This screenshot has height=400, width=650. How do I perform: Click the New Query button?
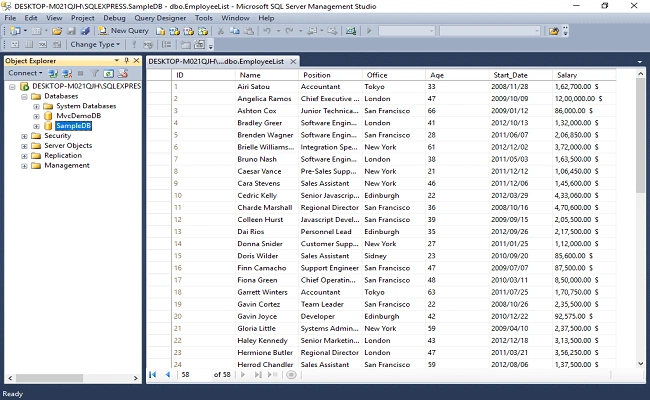click(x=123, y=31)
